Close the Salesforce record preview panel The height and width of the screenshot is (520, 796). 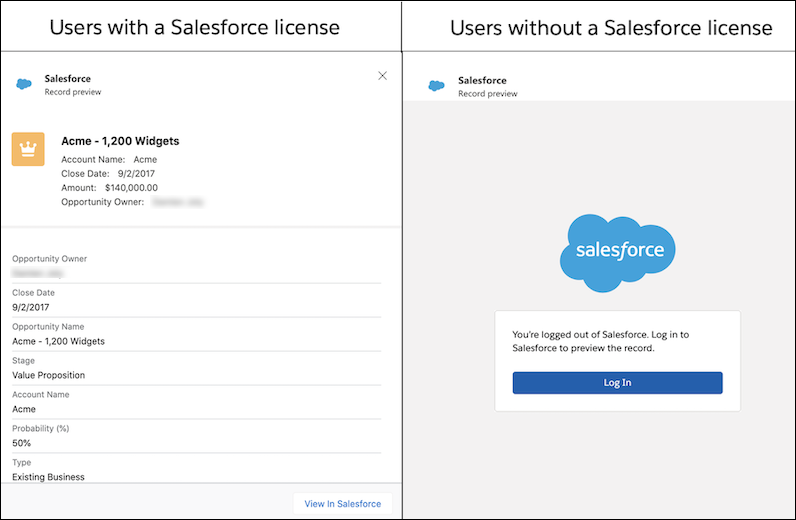[x=382, y=76]
